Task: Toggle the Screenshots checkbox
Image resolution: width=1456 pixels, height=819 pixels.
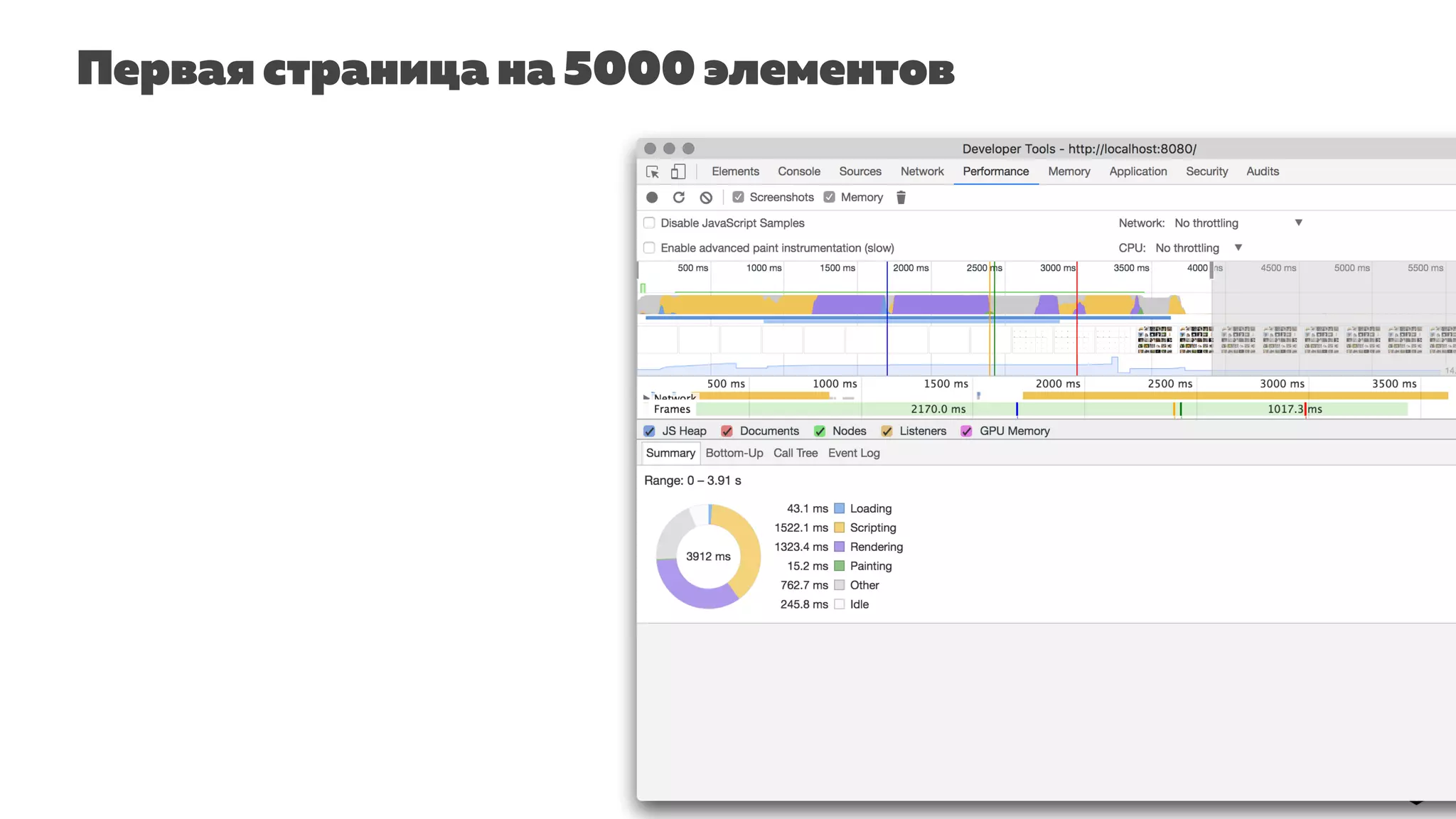Action: (739, 197)
